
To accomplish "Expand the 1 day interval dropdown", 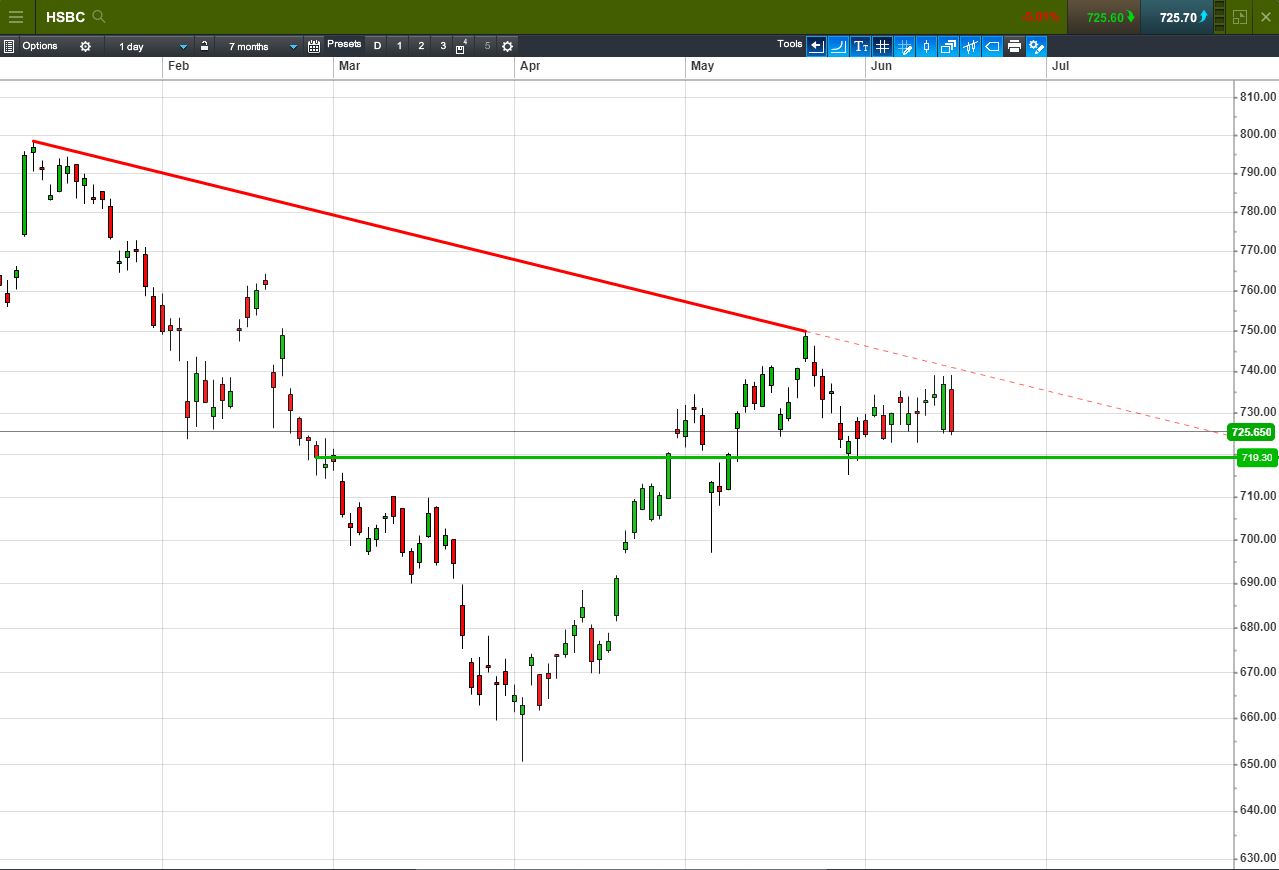I will pos(149,46).
